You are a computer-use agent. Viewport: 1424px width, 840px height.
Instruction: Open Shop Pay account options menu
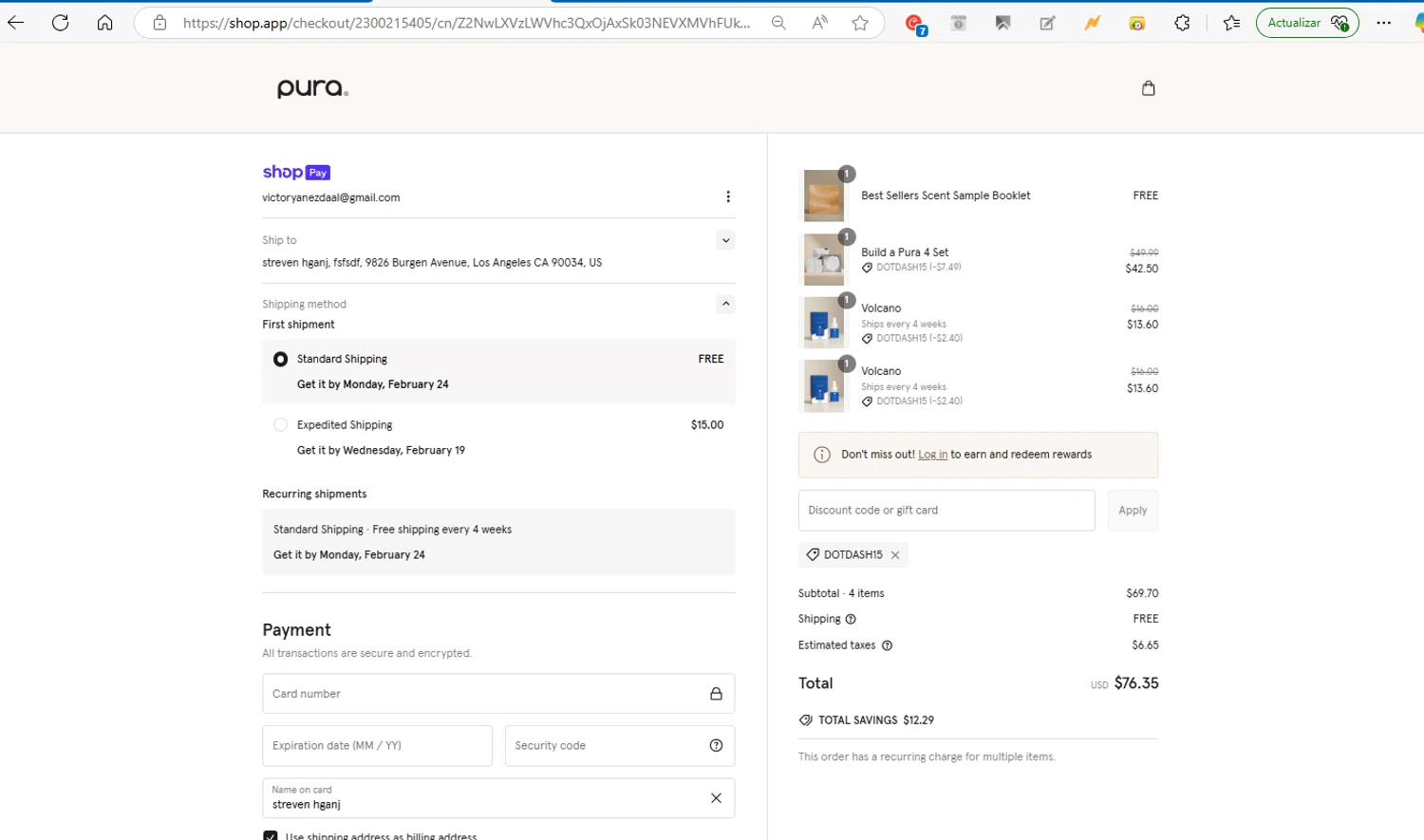coord(728,196)
